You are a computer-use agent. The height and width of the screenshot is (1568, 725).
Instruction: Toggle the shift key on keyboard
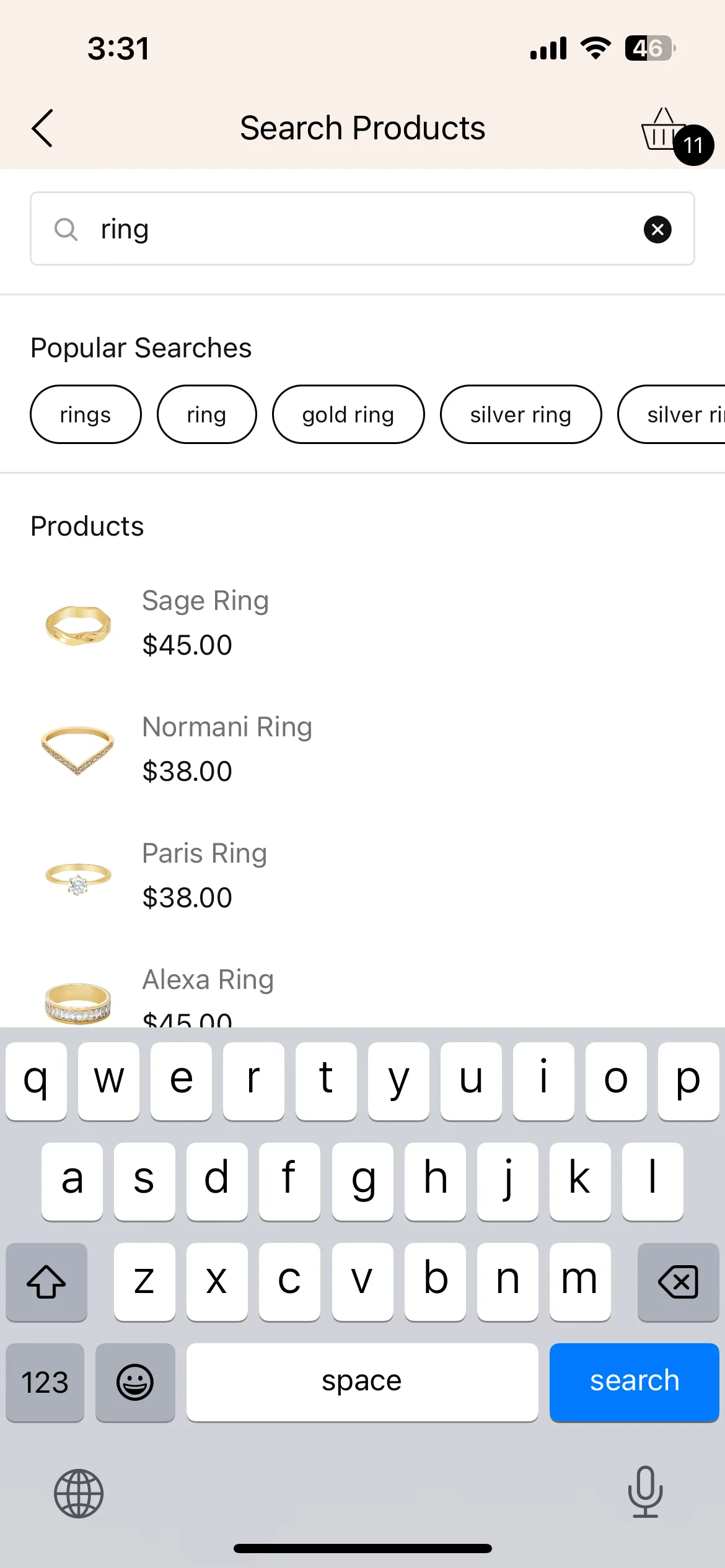click(46, 1281)
